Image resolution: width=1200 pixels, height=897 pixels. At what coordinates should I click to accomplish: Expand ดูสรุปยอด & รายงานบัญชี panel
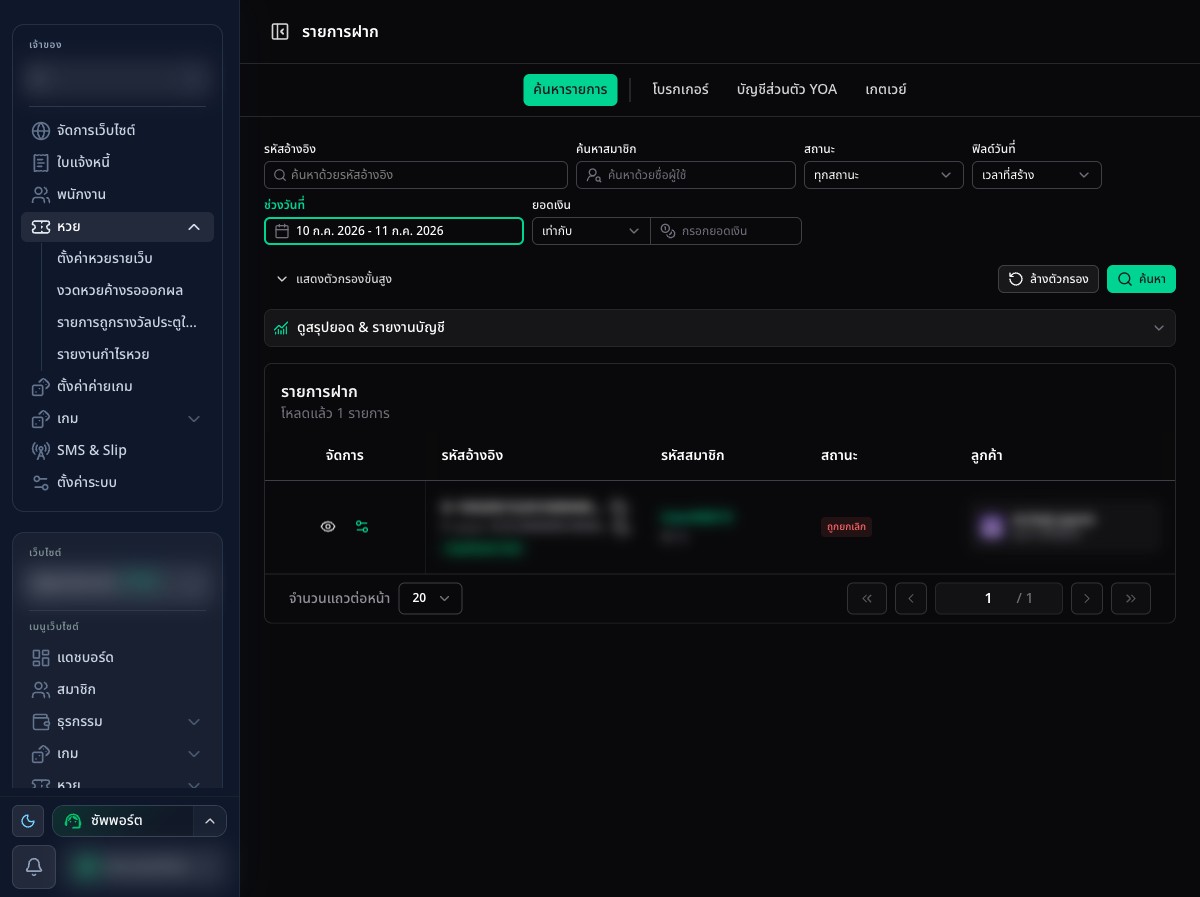click(x=720, y=328)
